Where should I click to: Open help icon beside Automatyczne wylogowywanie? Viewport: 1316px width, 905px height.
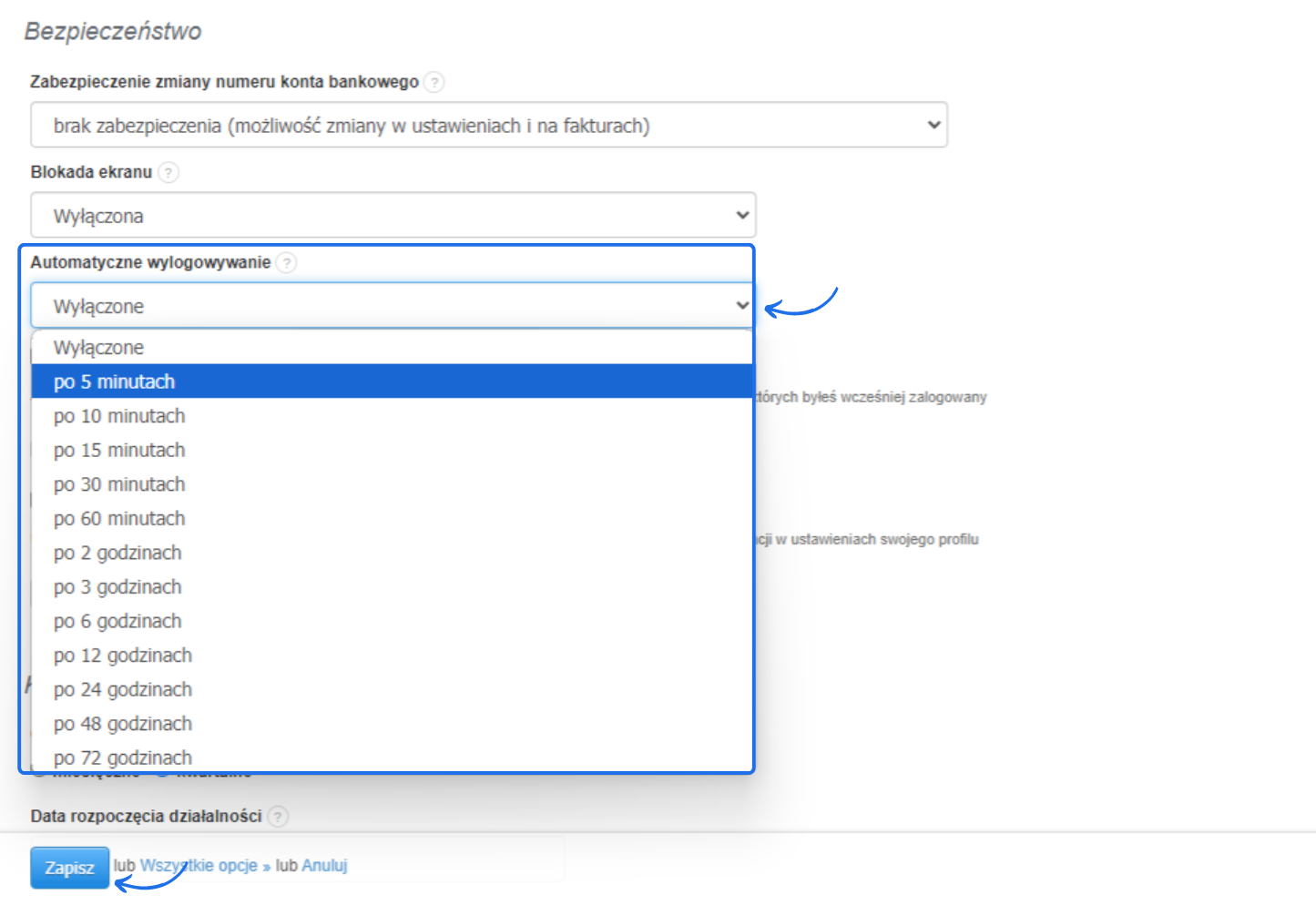click(286, 262)
